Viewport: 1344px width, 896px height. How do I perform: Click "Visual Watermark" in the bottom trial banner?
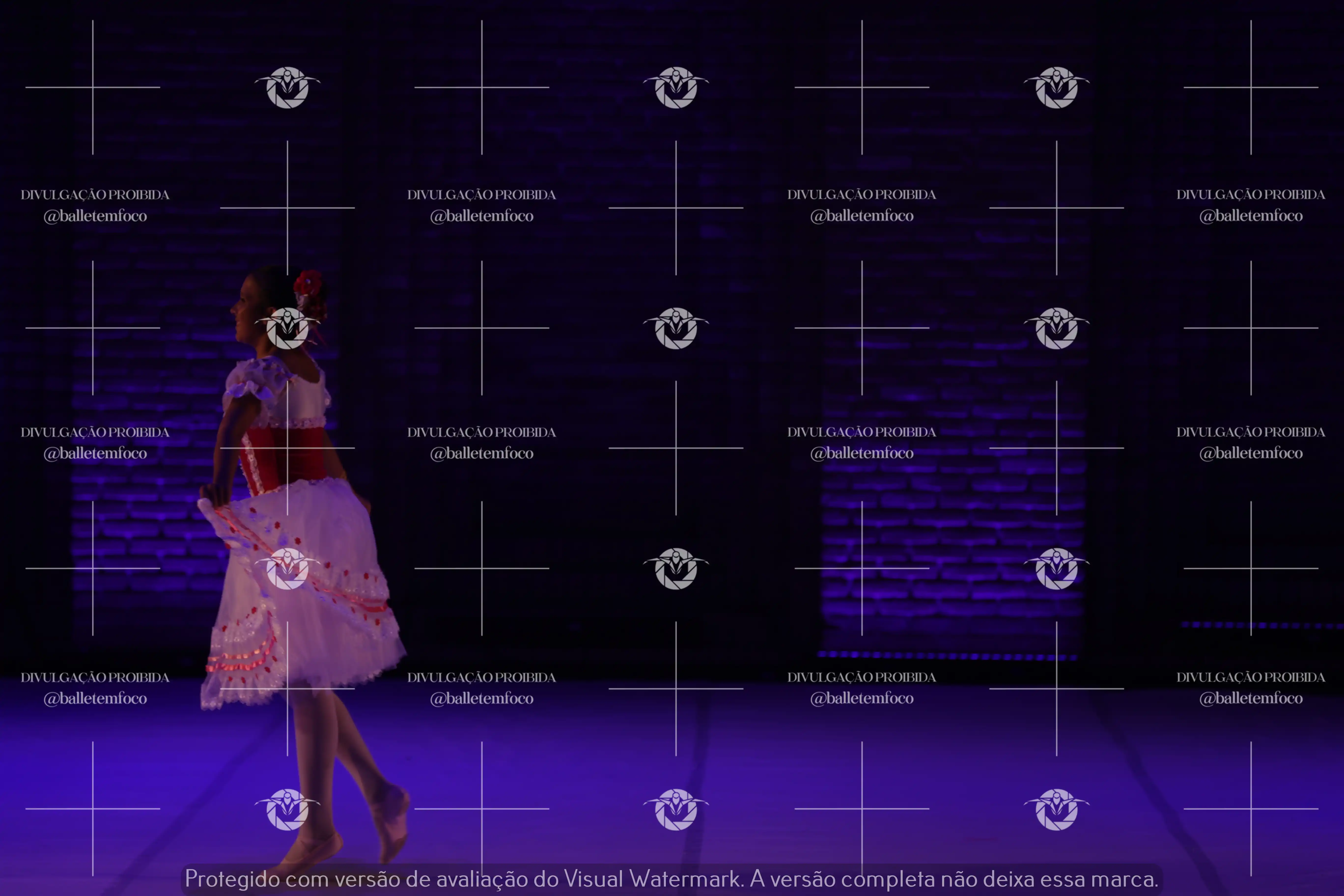click(x=653, y=879)
